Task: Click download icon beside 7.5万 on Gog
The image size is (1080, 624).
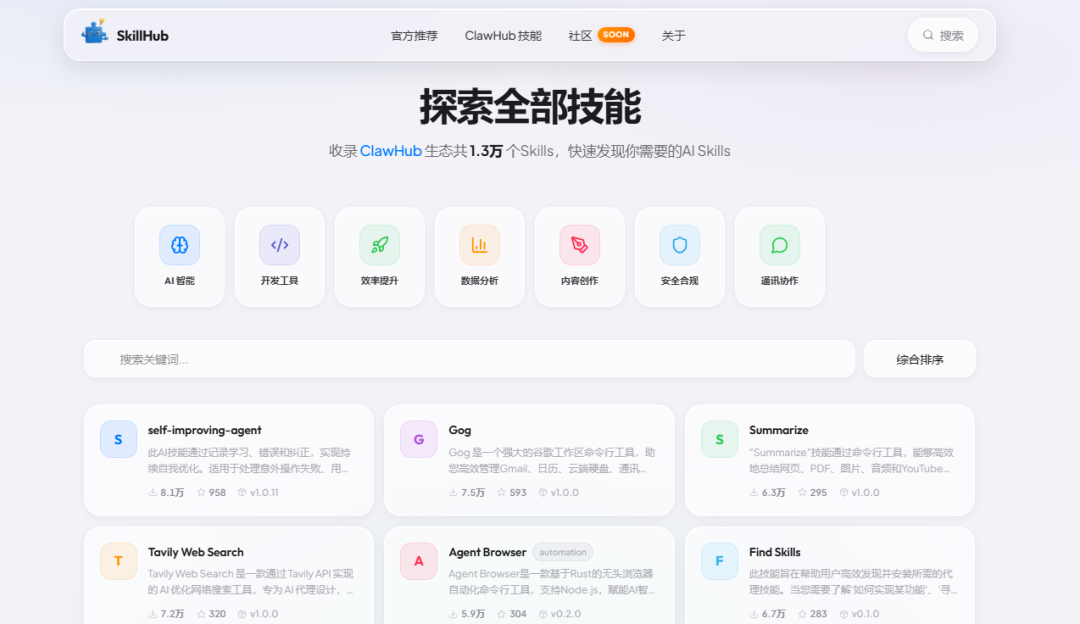Action: click(453, 492)
